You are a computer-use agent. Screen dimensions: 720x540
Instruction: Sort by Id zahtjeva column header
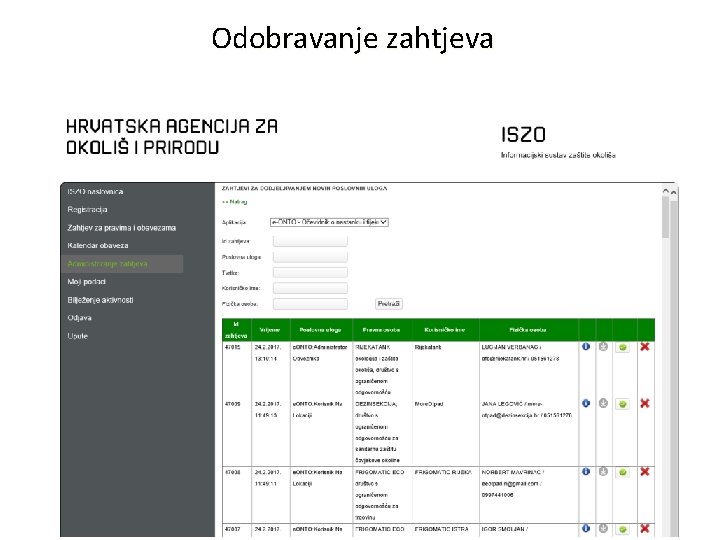(236, 330)
